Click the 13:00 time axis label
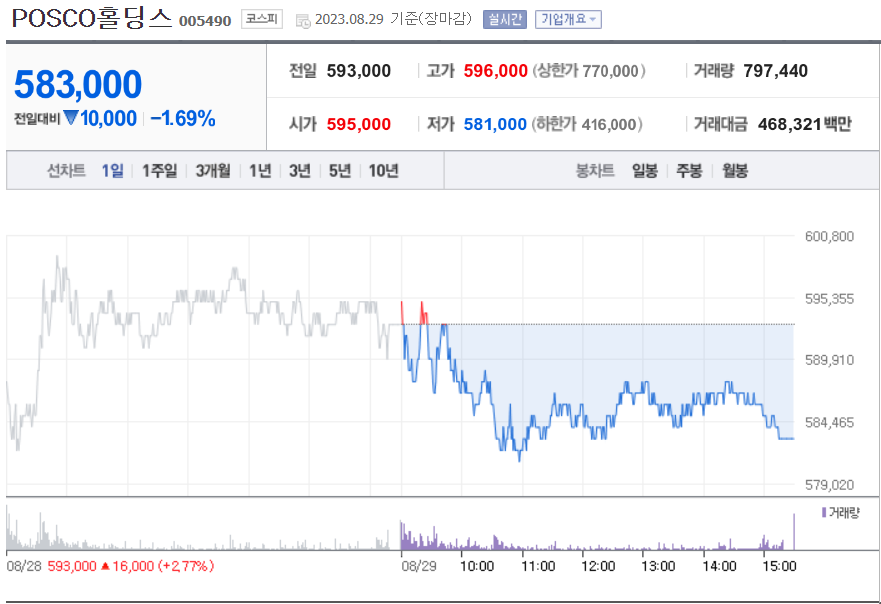Screen dimensions: 881x604 click(659, 566)
